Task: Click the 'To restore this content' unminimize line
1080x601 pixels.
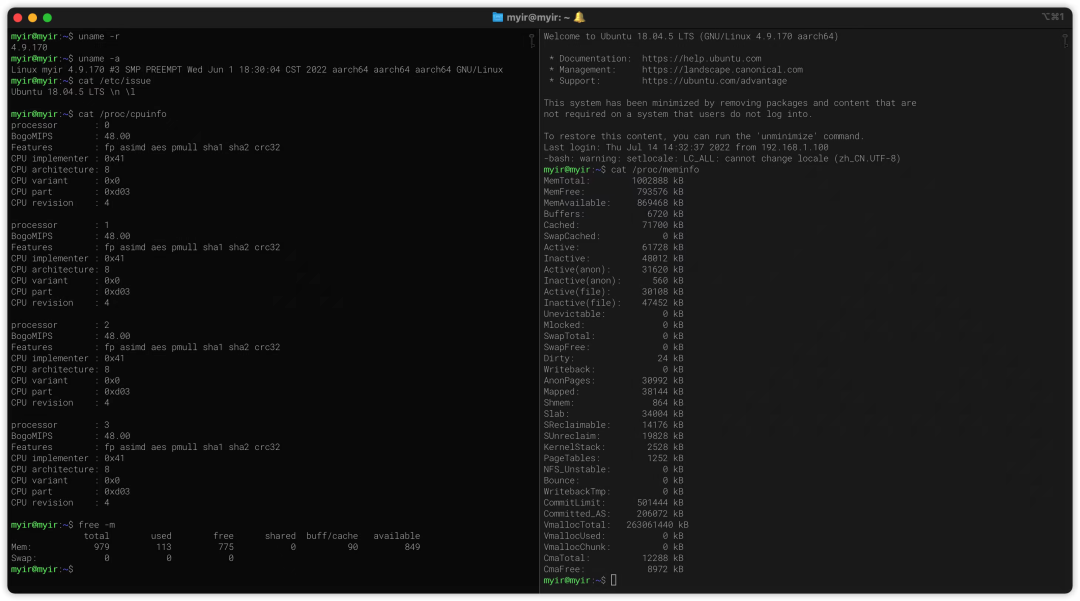Action: [703, 136]
